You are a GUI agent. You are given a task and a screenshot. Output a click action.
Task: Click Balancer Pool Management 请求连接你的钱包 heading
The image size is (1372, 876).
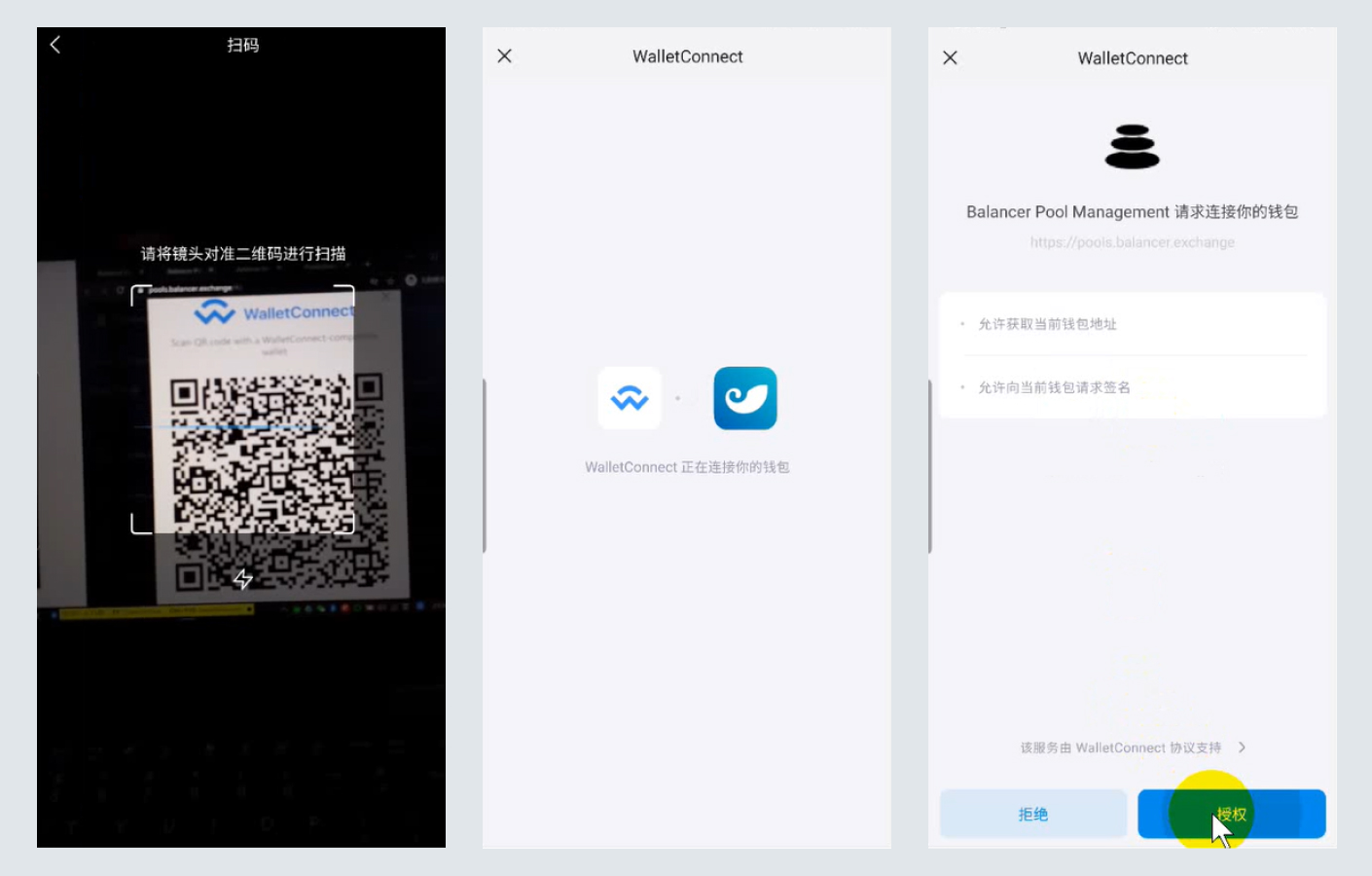[x=1133, y=212]
